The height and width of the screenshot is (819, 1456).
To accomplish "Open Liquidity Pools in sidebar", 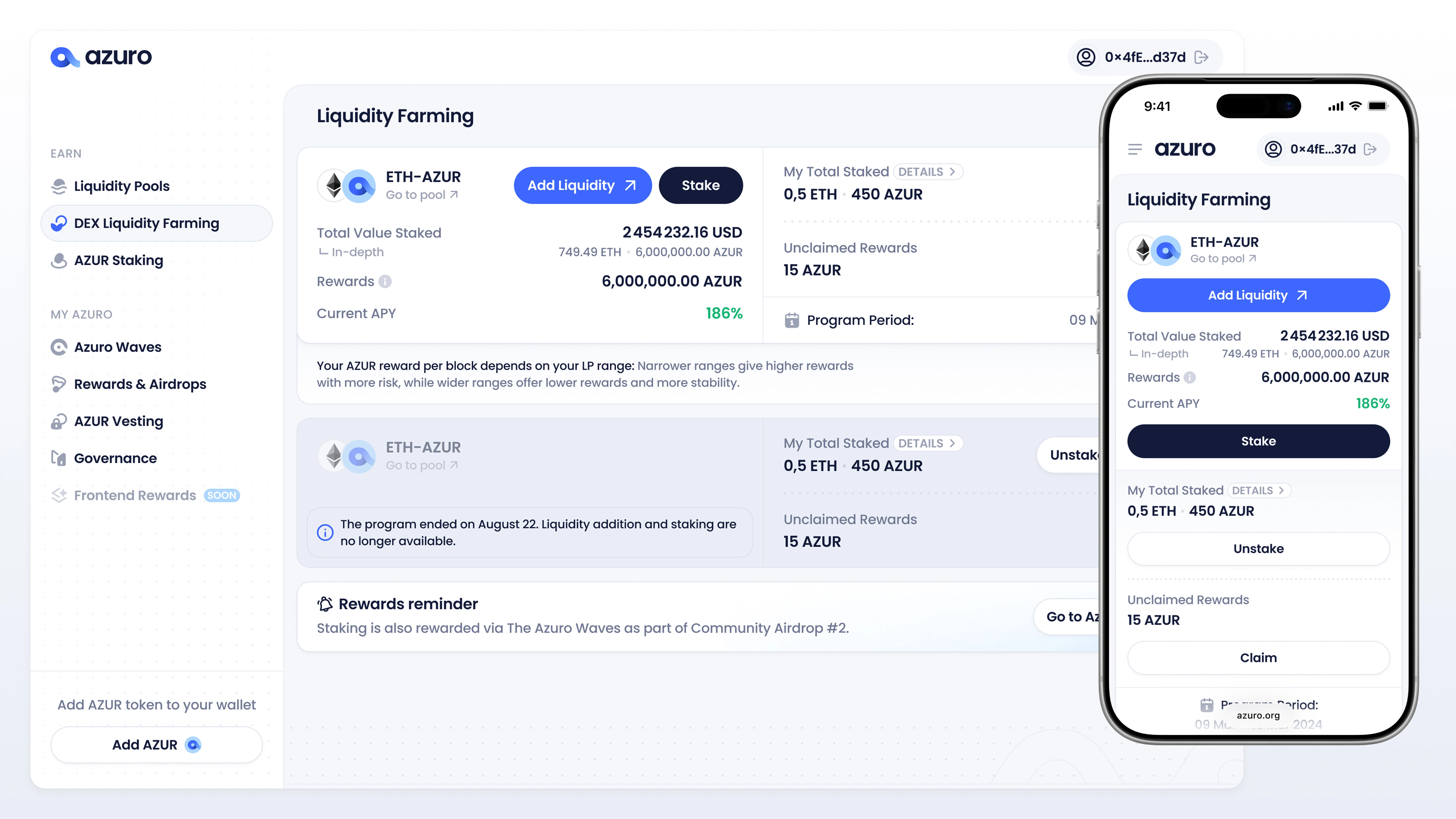I will tap(121, 186).
